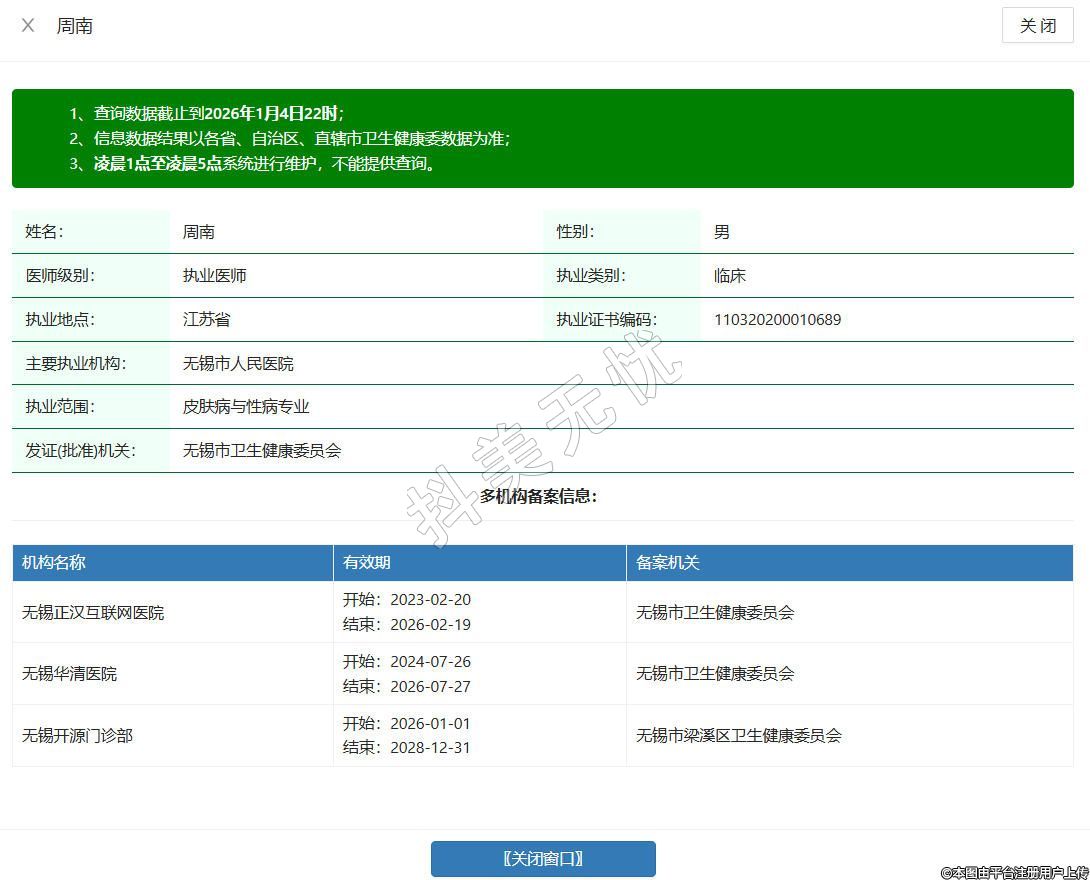Select the 机构名称 column header
This screenshot has height=880, width=1090.
tap(54, 562)
